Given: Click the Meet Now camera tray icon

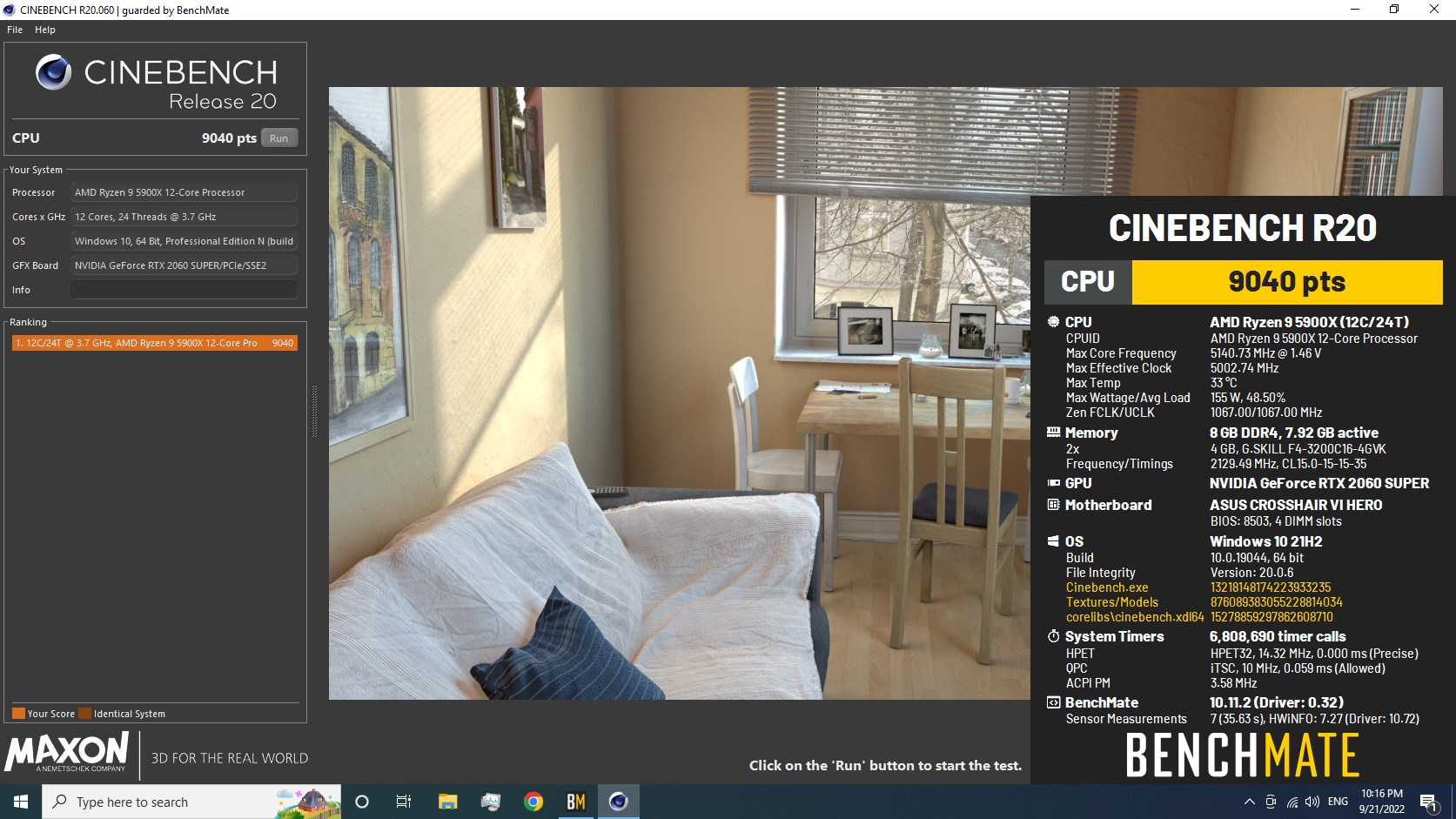Looking at the screenshot, I should [x=1271, y=802].
